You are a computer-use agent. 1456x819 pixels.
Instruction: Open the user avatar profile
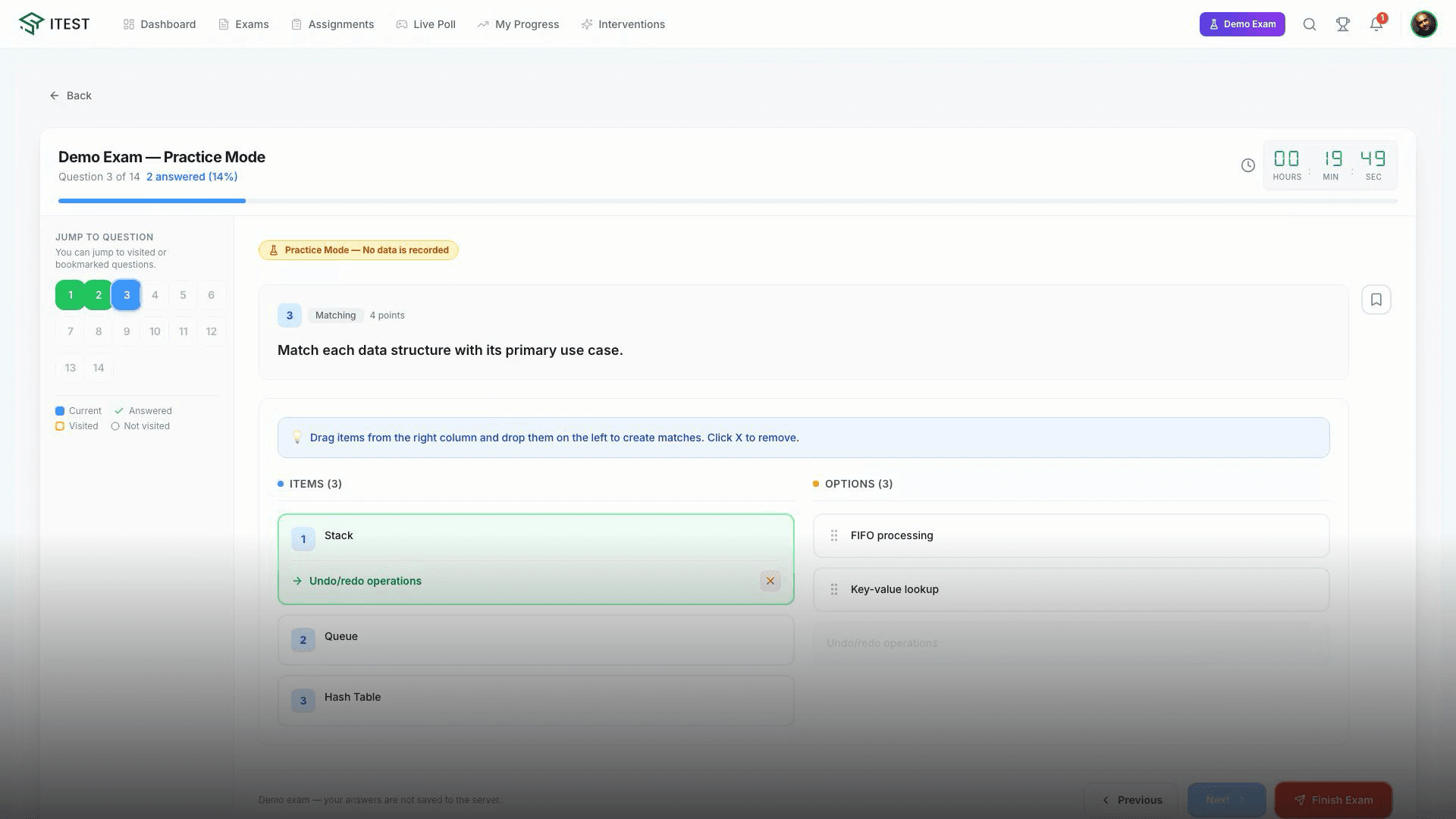1423,24
